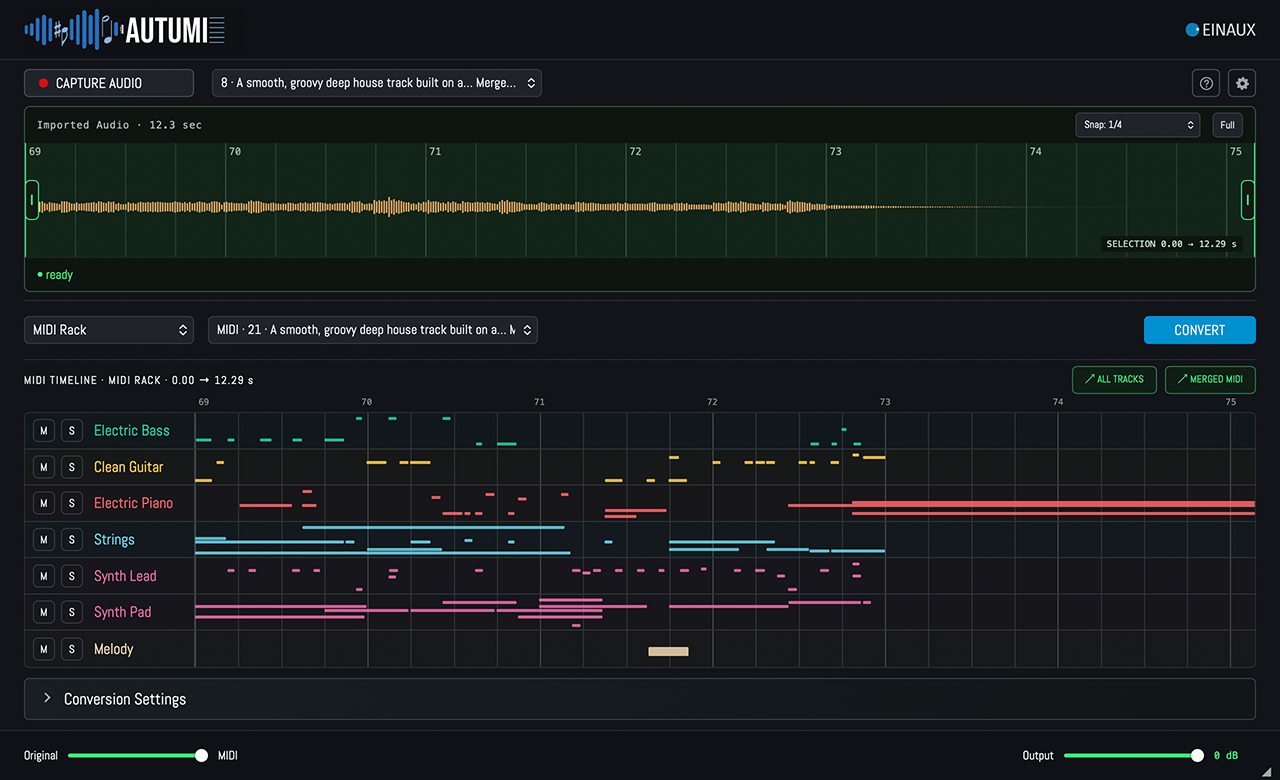Solo the Synth Lead track

(x=72, y=576)
